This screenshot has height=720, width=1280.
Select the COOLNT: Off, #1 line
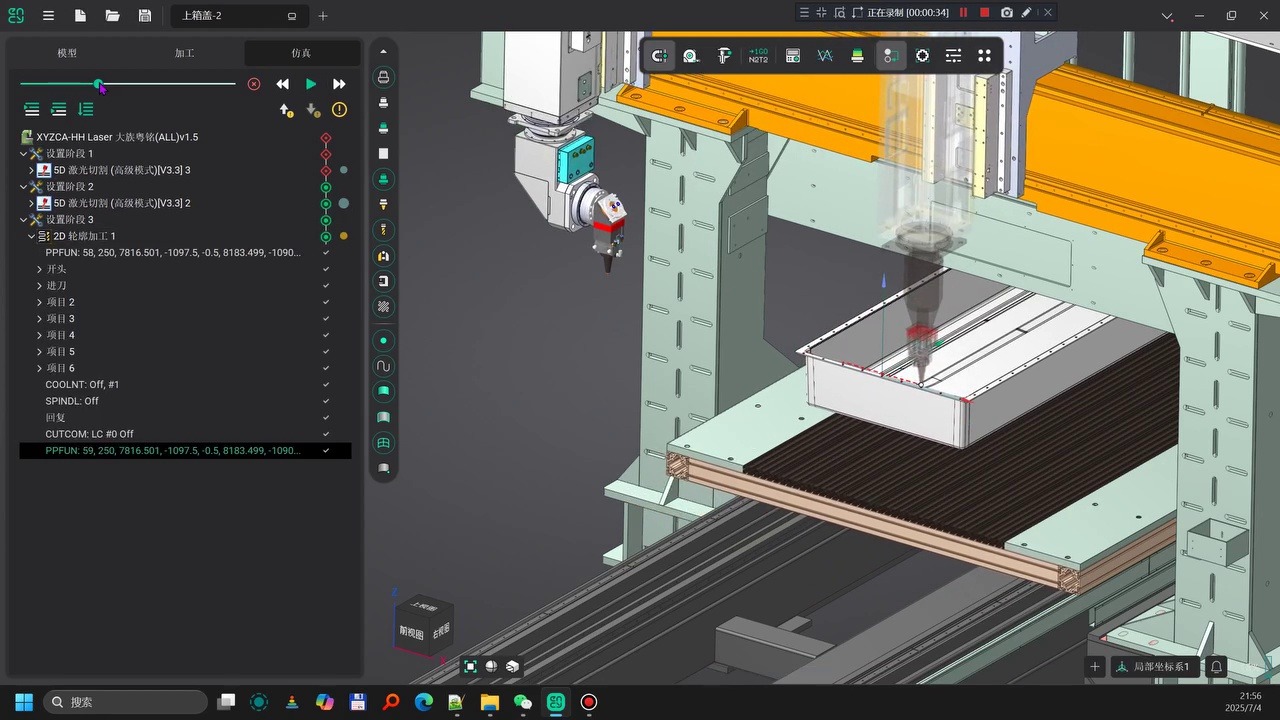(82, 385)
